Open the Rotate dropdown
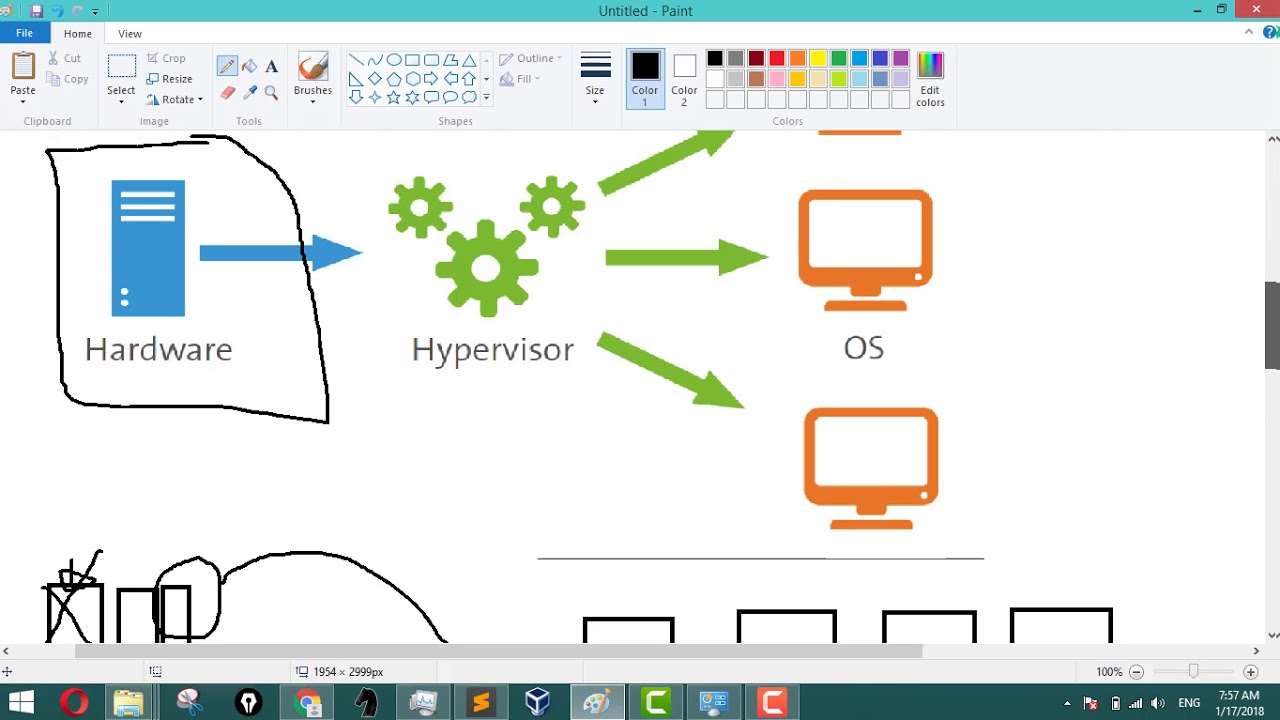Screen dimensions: 1280x720 pyautogui.click(x=175, y=100)
